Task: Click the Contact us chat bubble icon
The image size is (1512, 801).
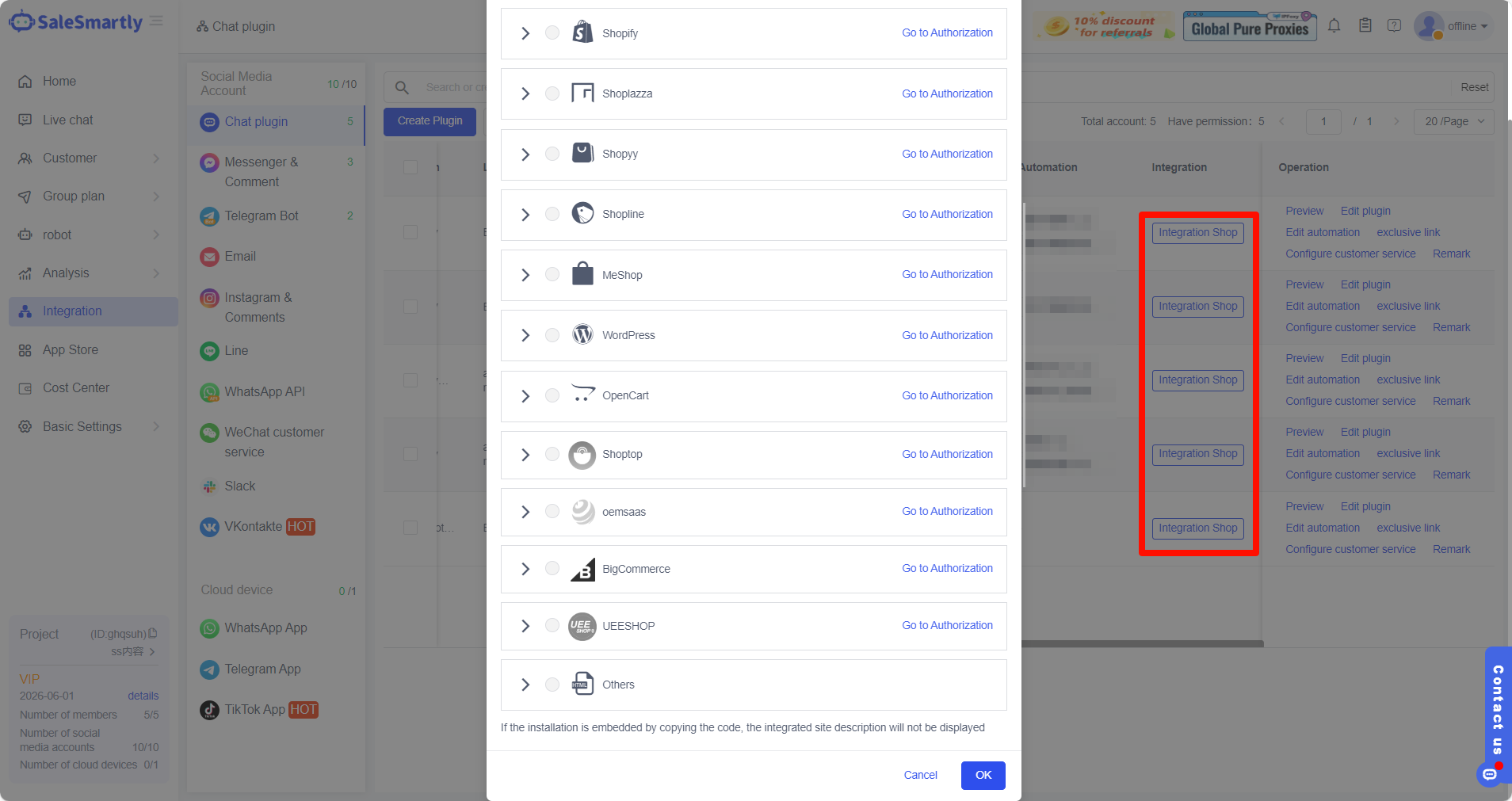Action: [x=1490, y=774]
